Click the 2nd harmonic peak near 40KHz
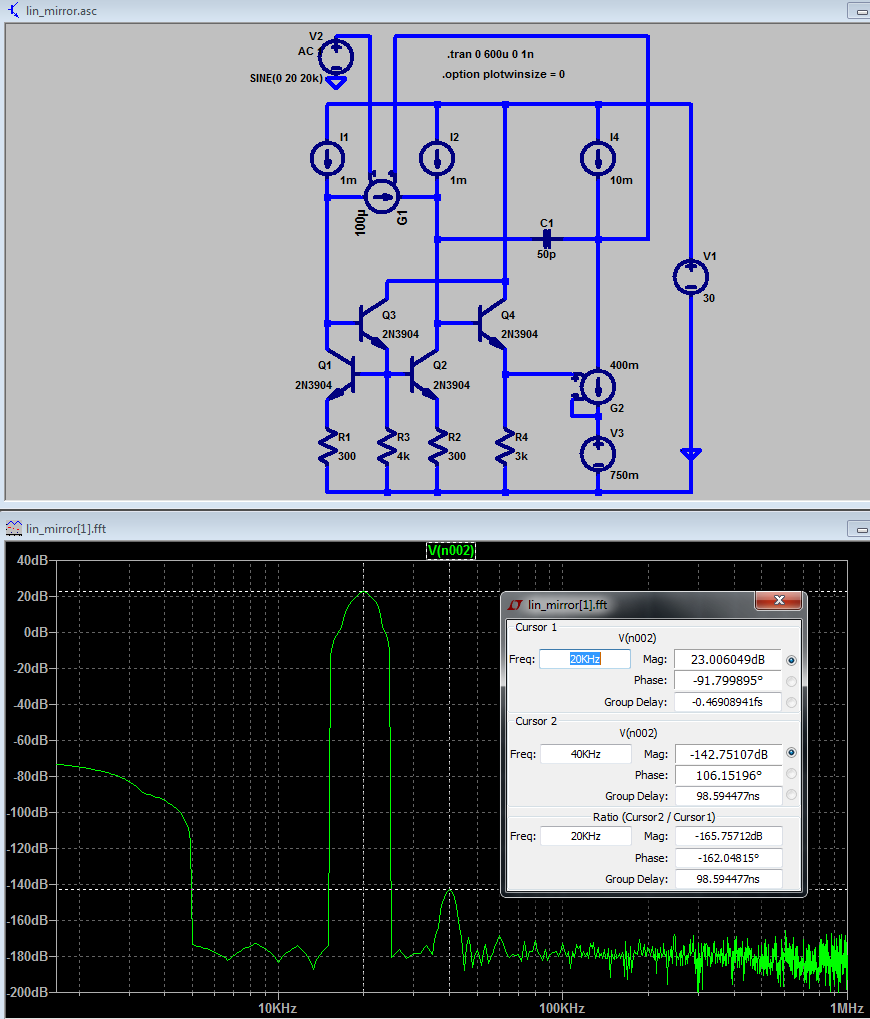Image resolution: width=870 pixels, height=1019 pixels. click(x=450, y=891)
